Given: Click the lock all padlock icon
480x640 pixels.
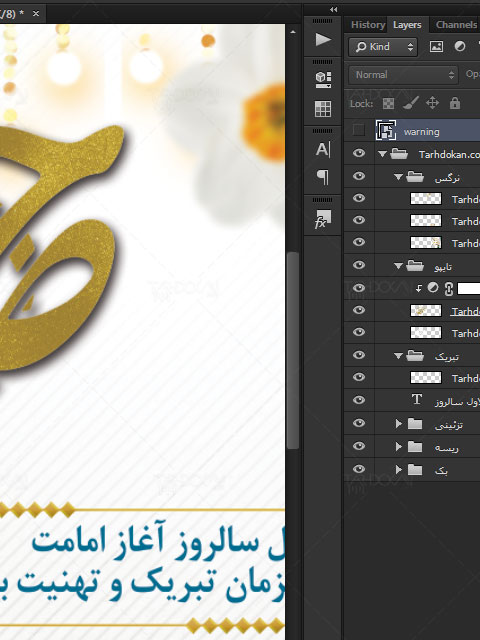Looking at the screenshot, I should 455,103.
